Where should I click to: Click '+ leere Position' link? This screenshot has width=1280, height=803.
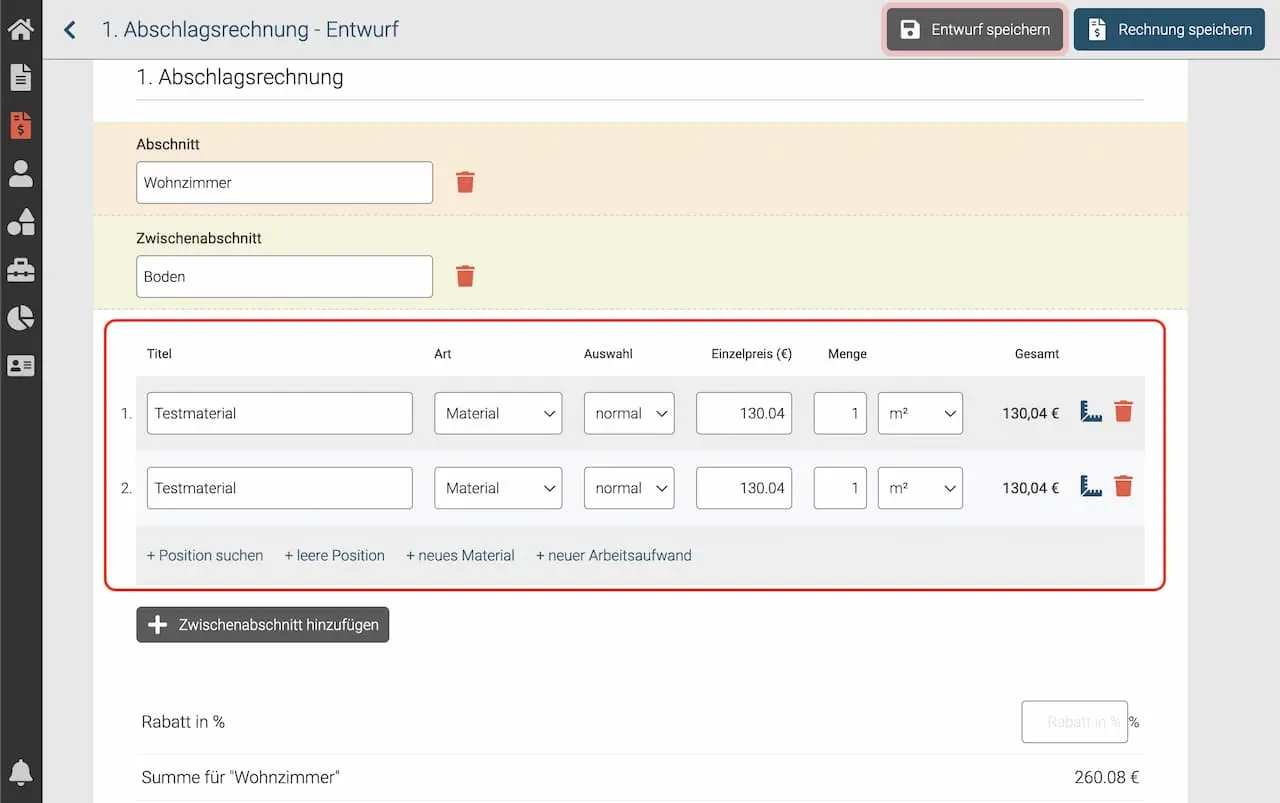click(334, 555)
